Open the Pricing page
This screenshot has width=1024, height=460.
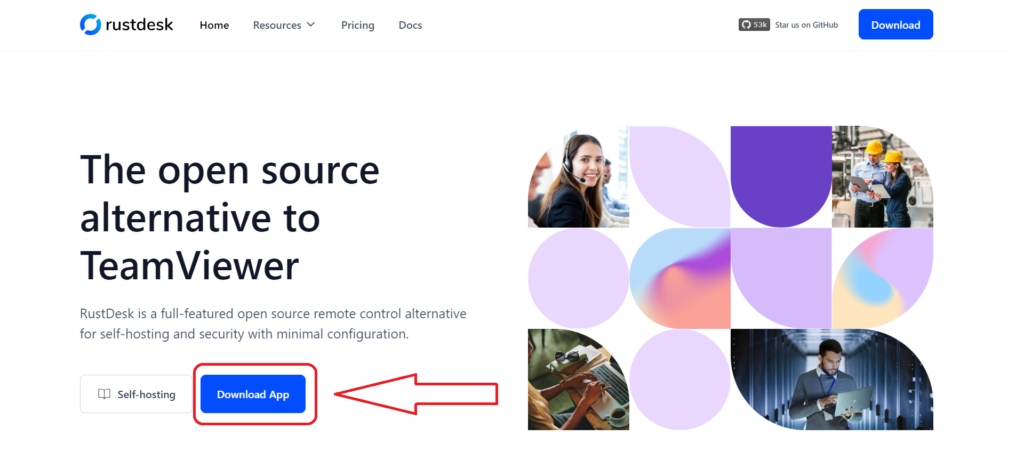point(358,25)
